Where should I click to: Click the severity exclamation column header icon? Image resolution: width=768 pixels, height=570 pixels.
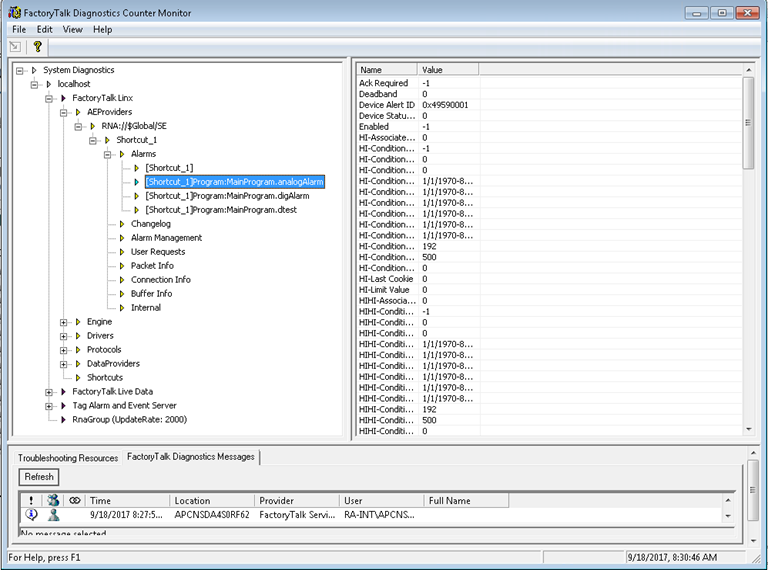[x=31, y=500]
